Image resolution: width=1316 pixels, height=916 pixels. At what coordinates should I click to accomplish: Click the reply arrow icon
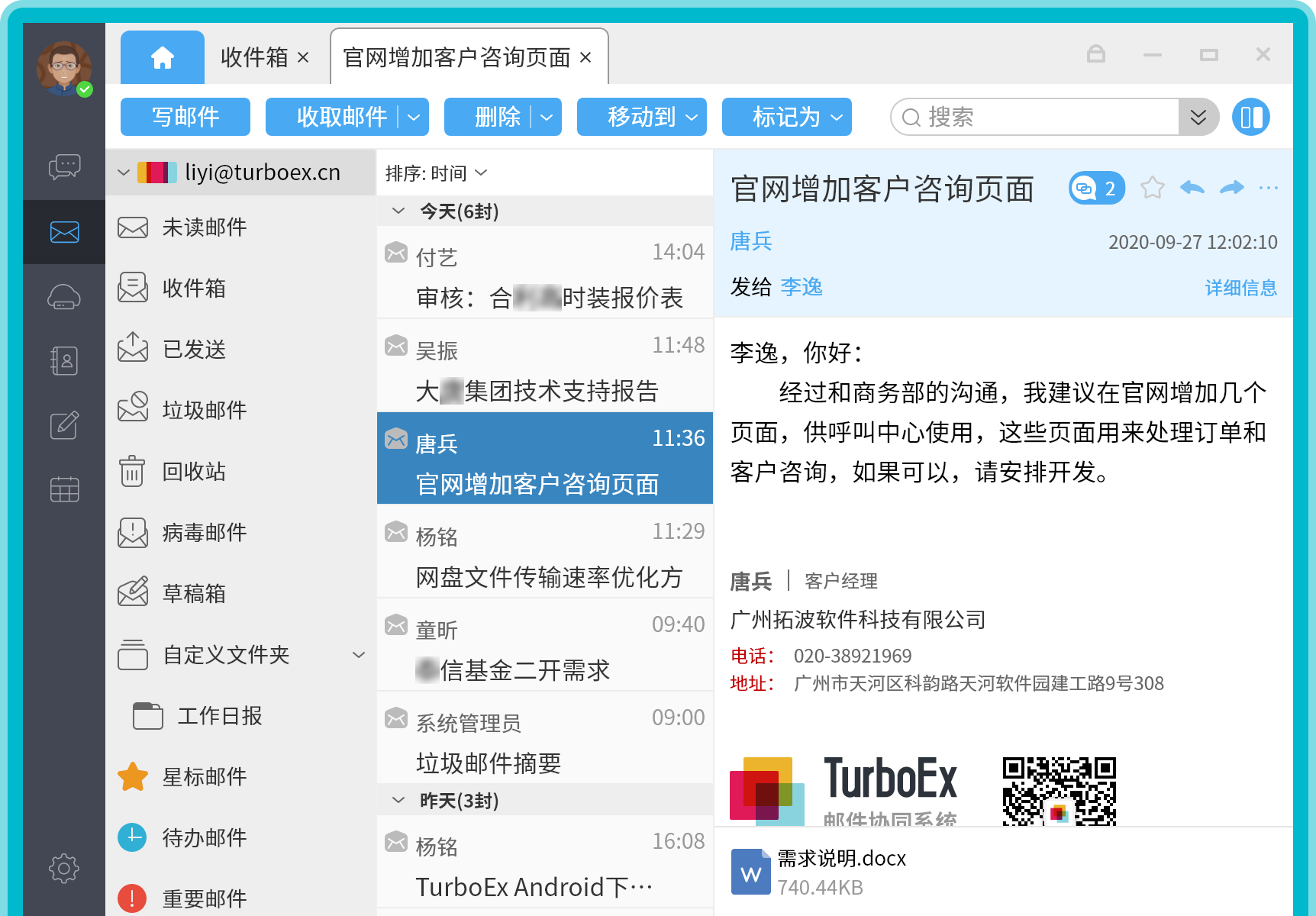click(x=1192, y=188)
